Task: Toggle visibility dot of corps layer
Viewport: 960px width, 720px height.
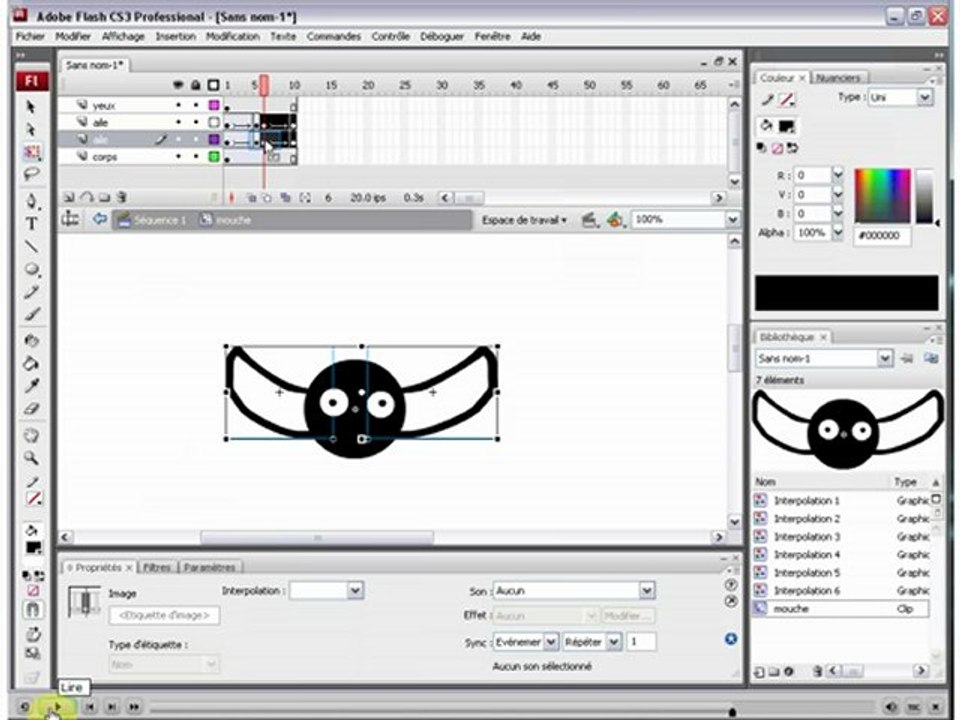Action: click(x=178, y=157)
